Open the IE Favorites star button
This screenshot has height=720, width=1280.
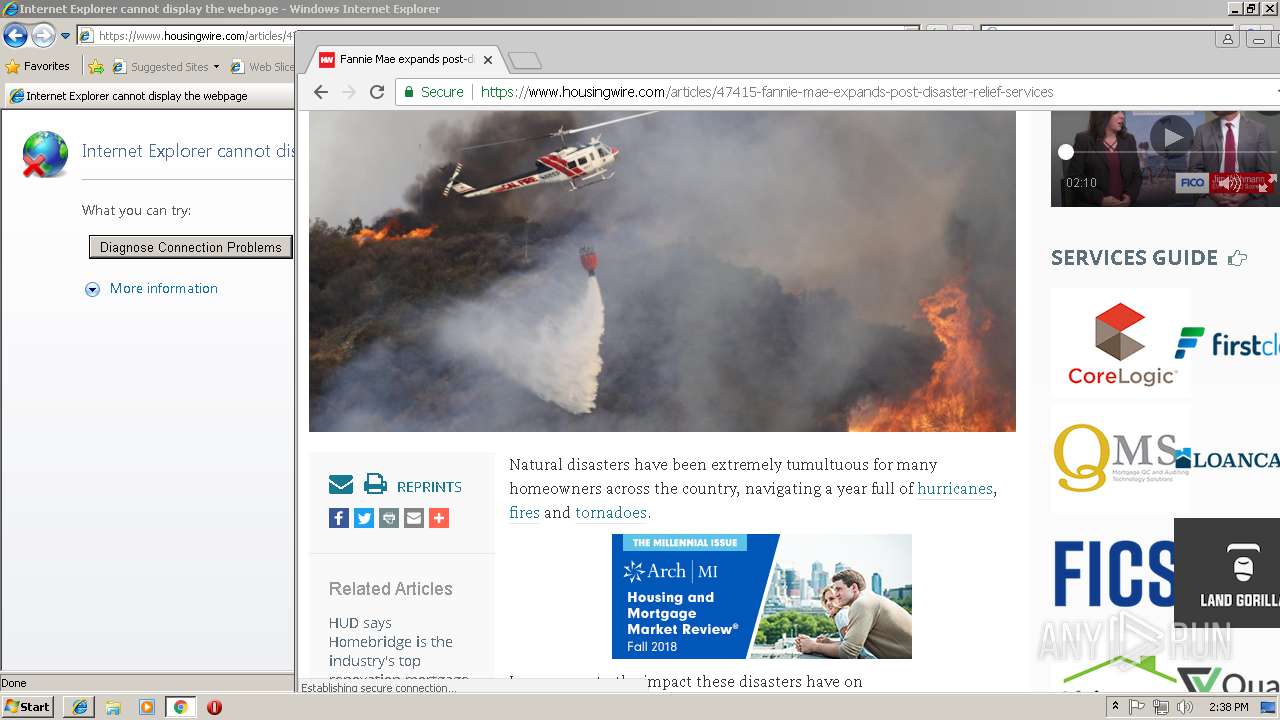38,67
